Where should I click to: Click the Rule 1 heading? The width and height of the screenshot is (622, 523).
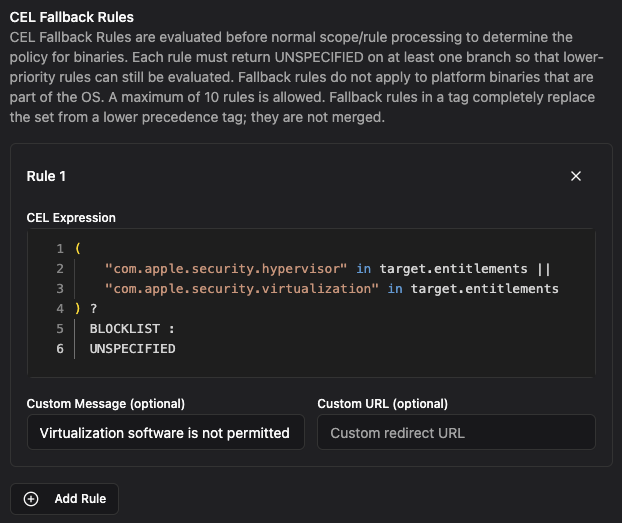pyautogui.click(x=46, y=176)
